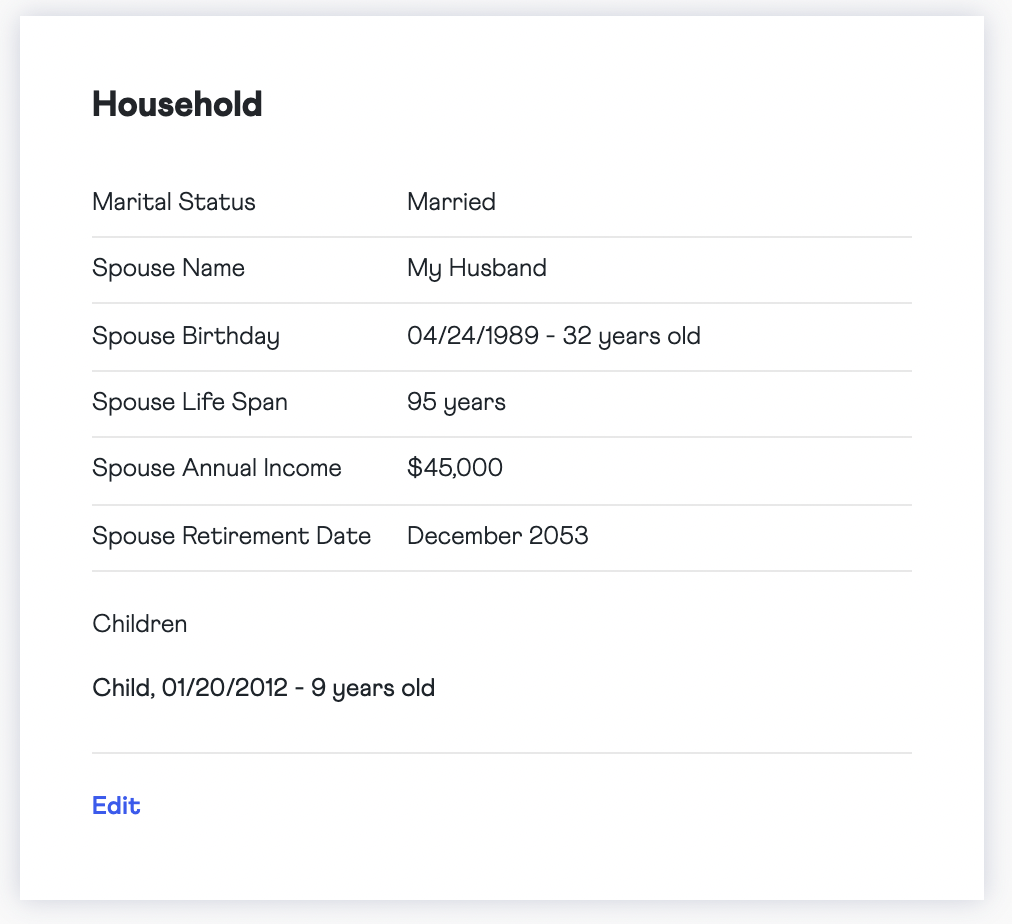
Task: Click the divider line above the Edit link
Action: click(x=502, y=752)
